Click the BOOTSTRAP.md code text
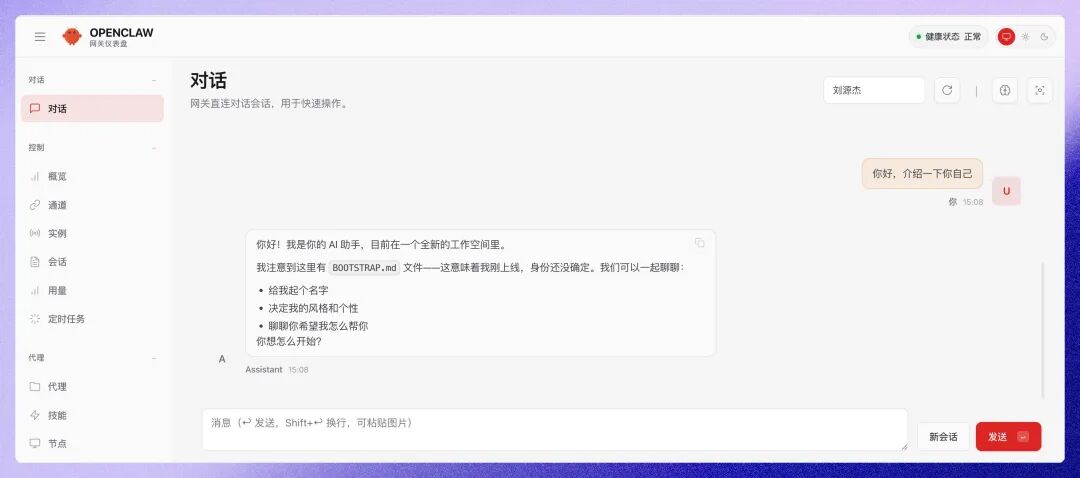Viewport: 1080px width, 478px height. (x=364, y=268)
